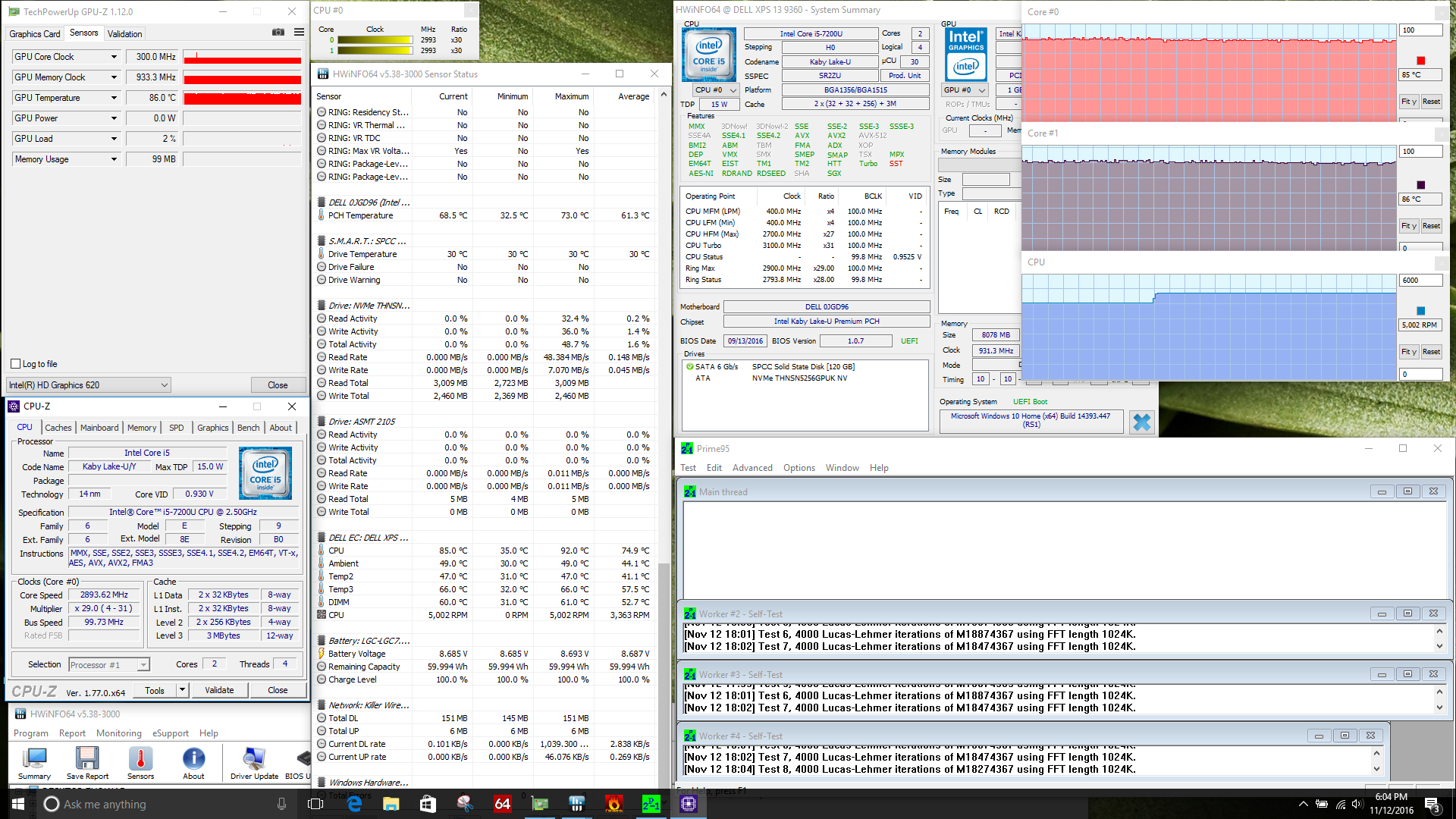Expand the CPU-Z Tools dropdown arrow
The height and width of the screenshot is (819, 1456).
[x=182, y=690]
